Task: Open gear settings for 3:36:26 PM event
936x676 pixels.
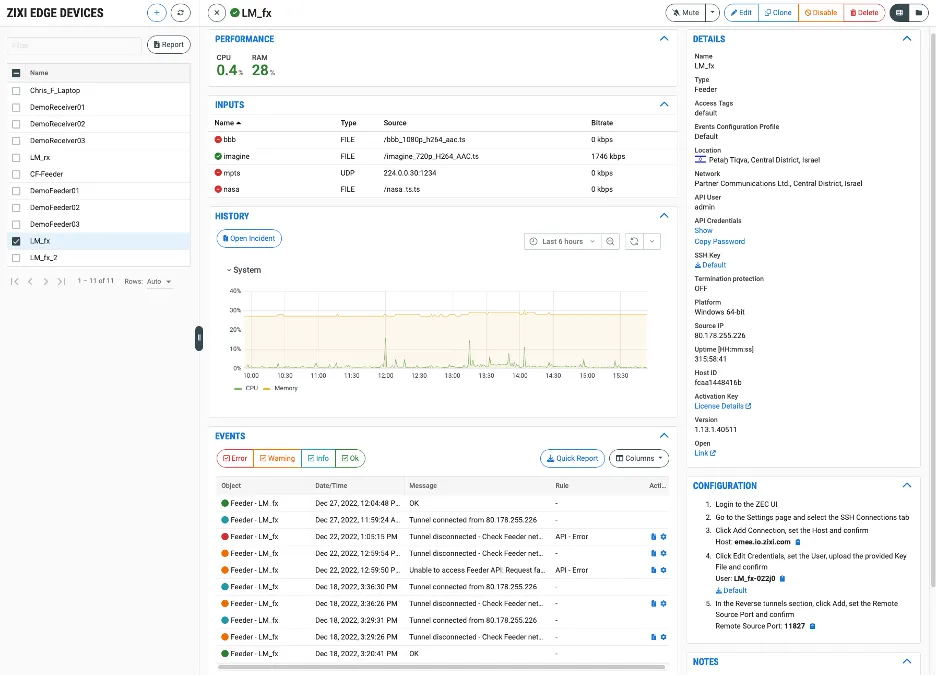Action: click(663, 604)
